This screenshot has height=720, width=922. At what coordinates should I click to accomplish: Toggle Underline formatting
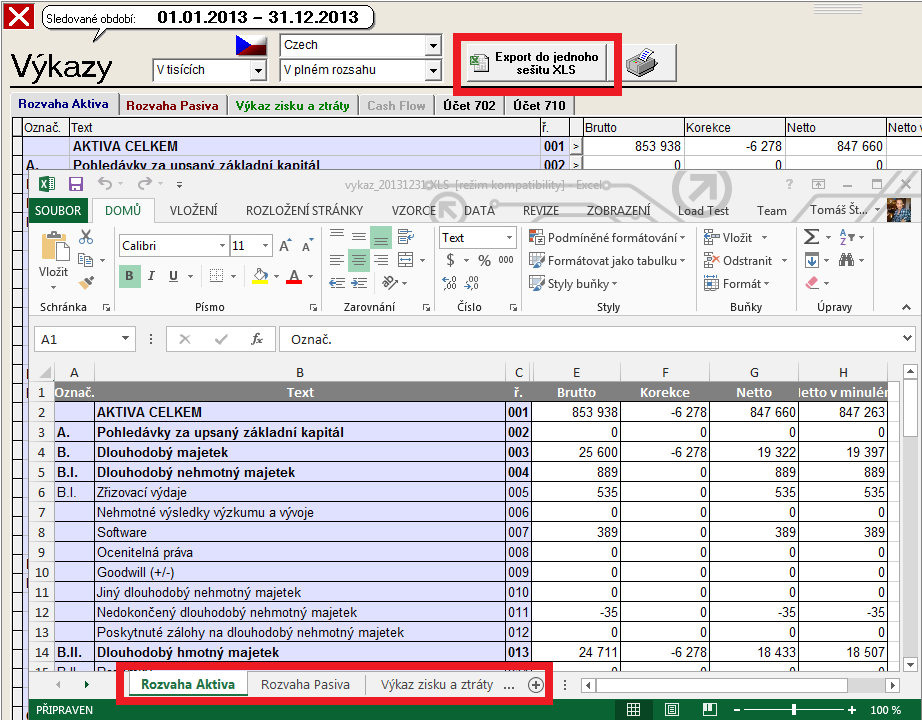tap(173, 275)
